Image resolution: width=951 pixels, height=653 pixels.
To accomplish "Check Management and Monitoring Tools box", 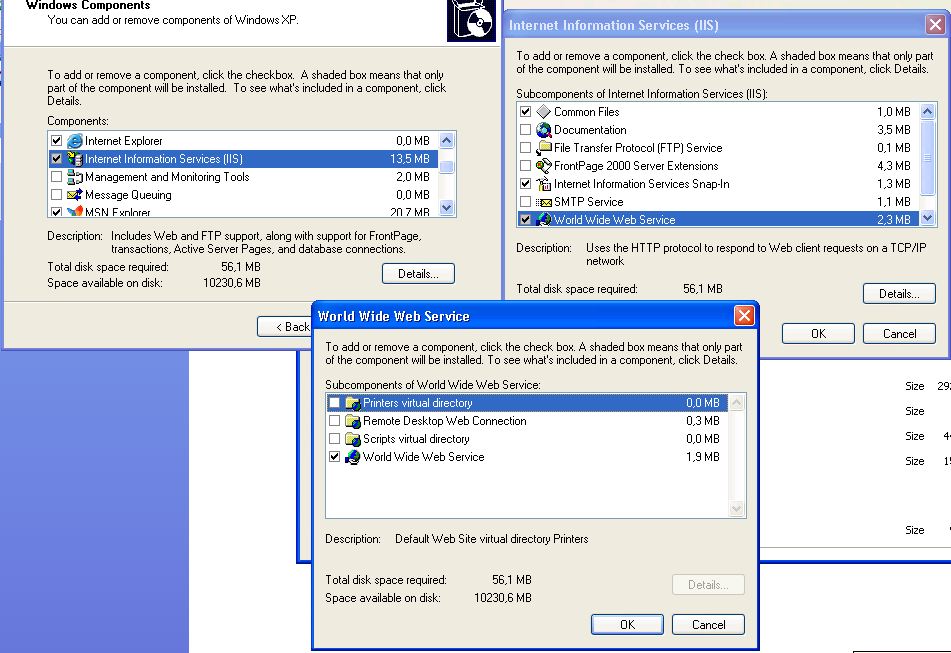I will click(x=56, y=177).
